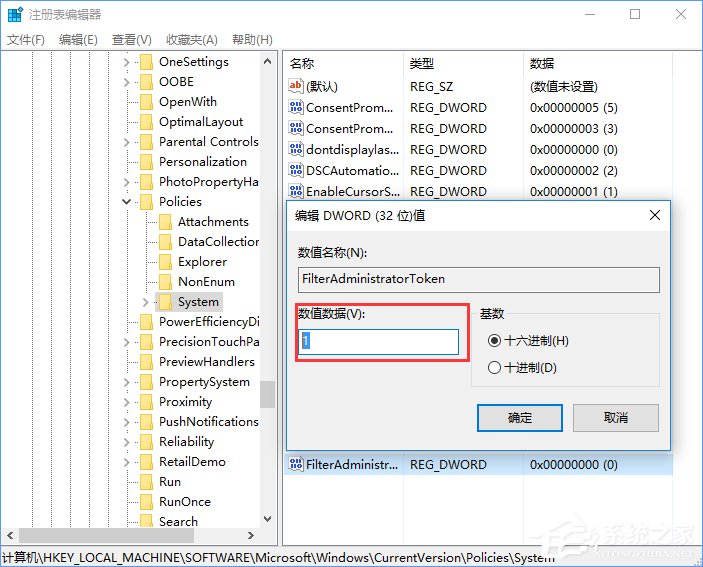The width and height of the screenshot is (703, 567).
Task: Click the DWORD icon next to DSCAutomation entry
Action: tap(295, 171)
